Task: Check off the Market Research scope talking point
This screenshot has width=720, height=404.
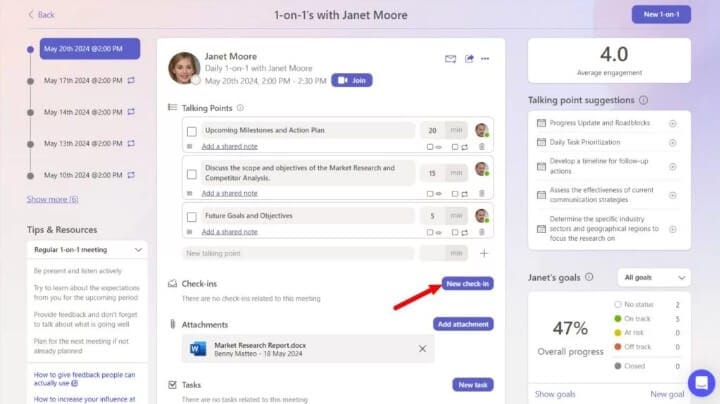Action: [192, 174]
